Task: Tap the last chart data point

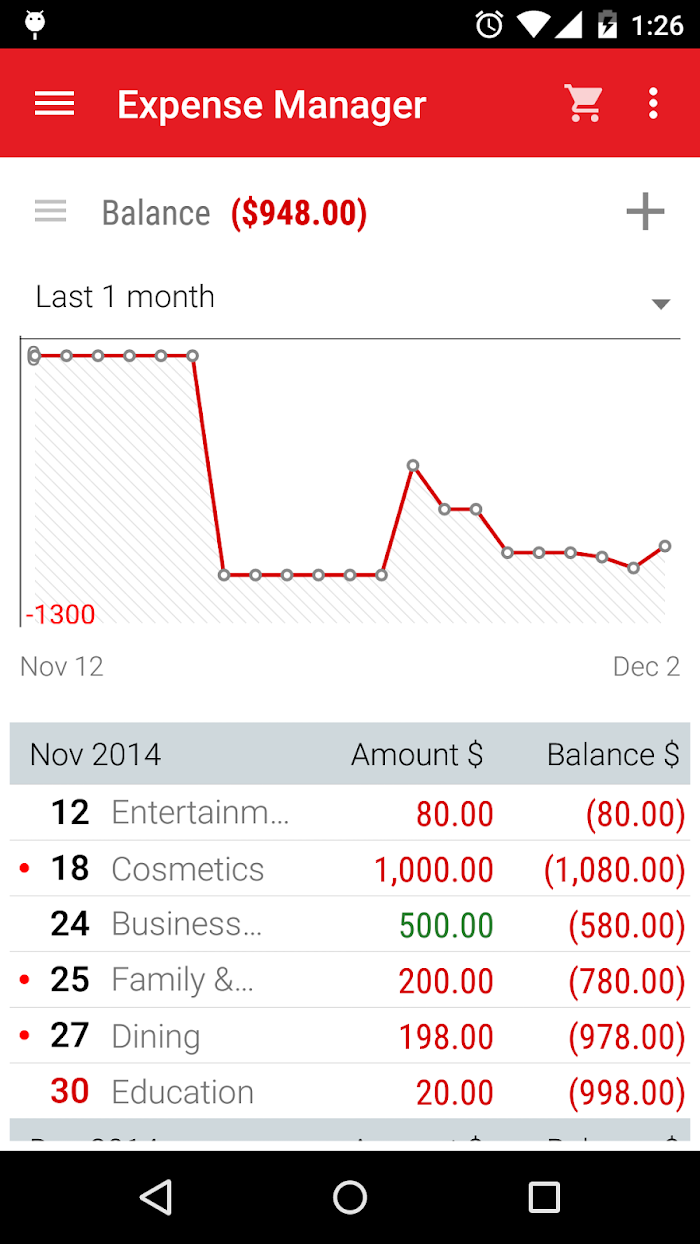Action: (x=665, y=546)
